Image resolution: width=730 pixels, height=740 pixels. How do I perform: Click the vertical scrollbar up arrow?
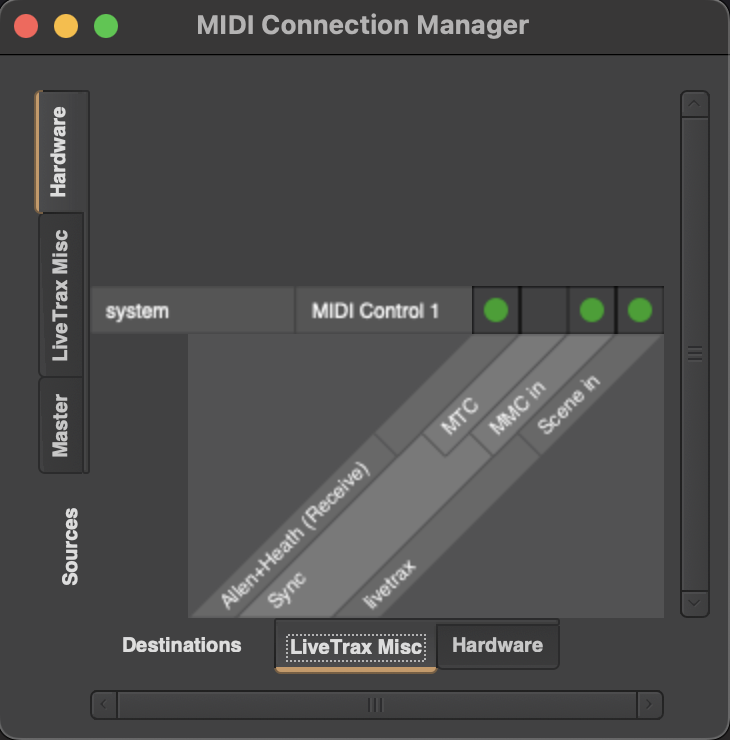(x=694, y=105)
